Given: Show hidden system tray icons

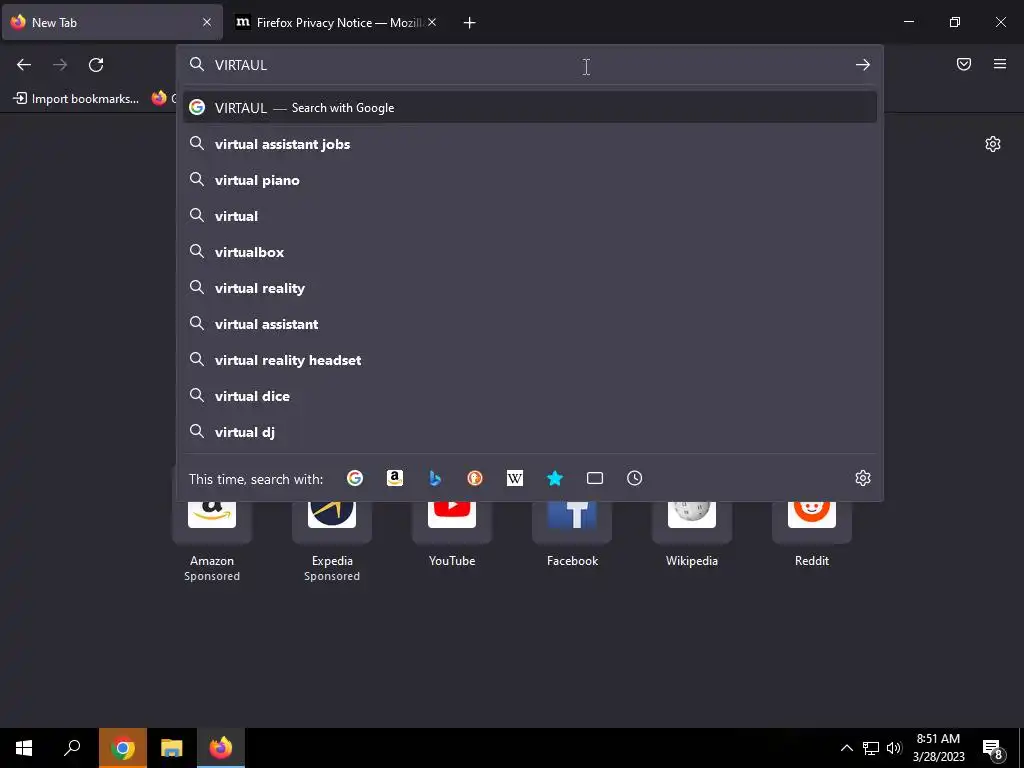Looking at the screenshot, I should pyautogui.click(x=846, y=748).
